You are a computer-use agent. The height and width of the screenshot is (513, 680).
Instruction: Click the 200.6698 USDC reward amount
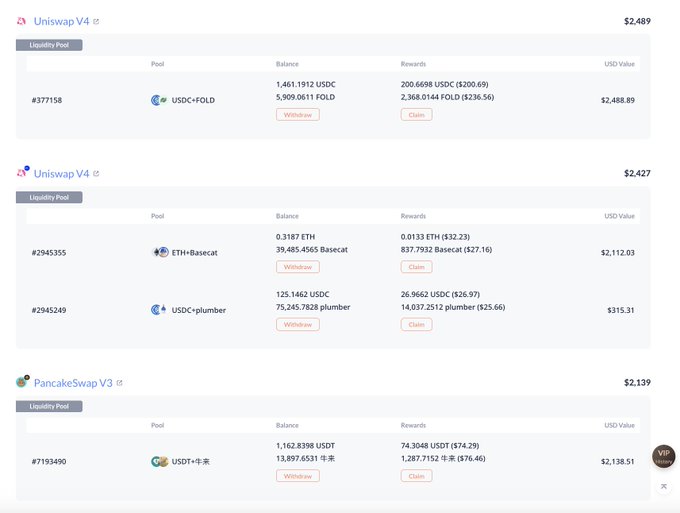click(445, 84)
